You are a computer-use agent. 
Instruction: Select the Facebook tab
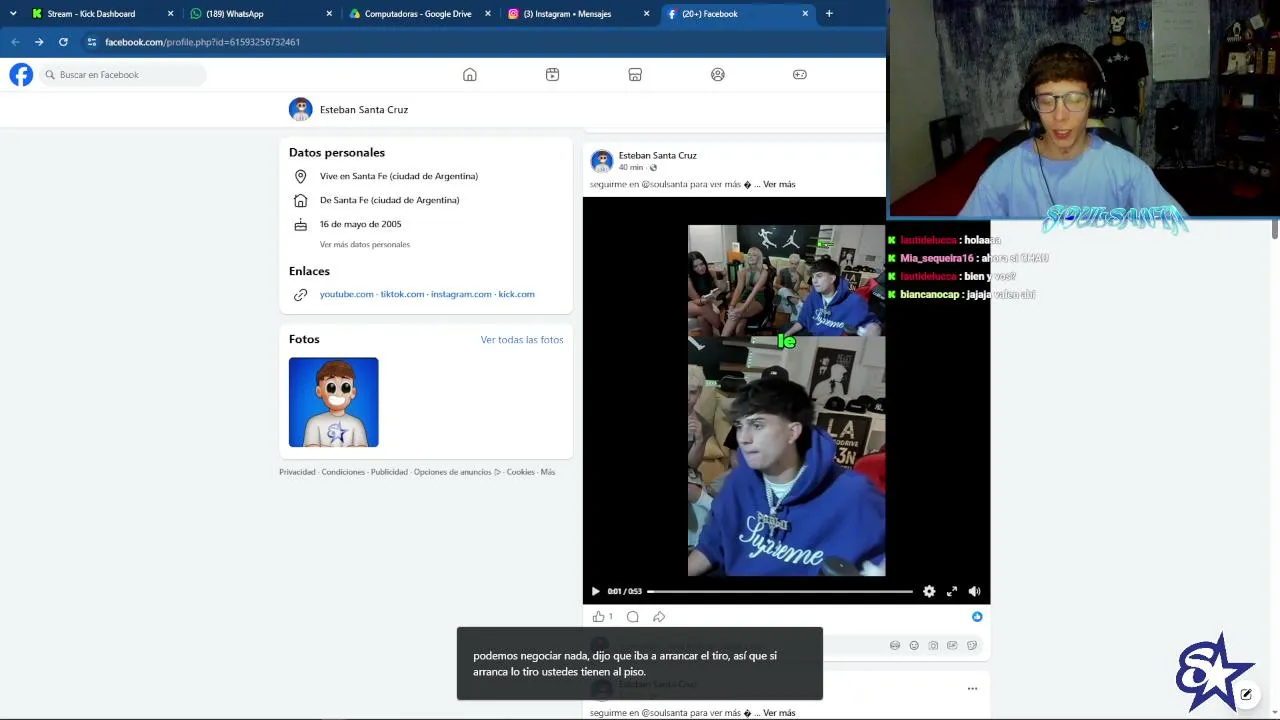pos(737,14)
